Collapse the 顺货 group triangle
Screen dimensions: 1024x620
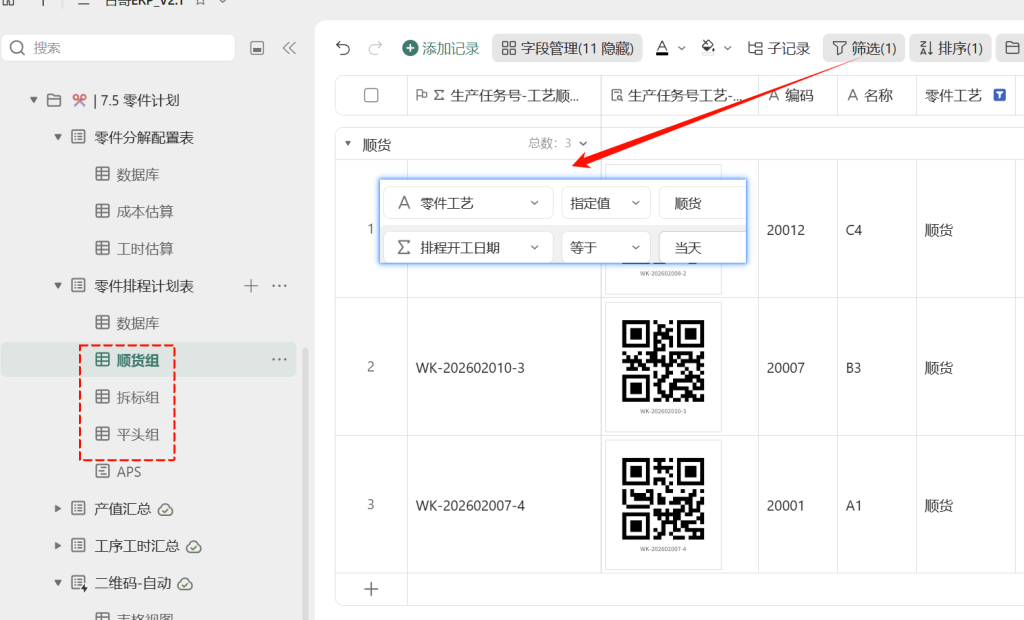tap(348, 144)
